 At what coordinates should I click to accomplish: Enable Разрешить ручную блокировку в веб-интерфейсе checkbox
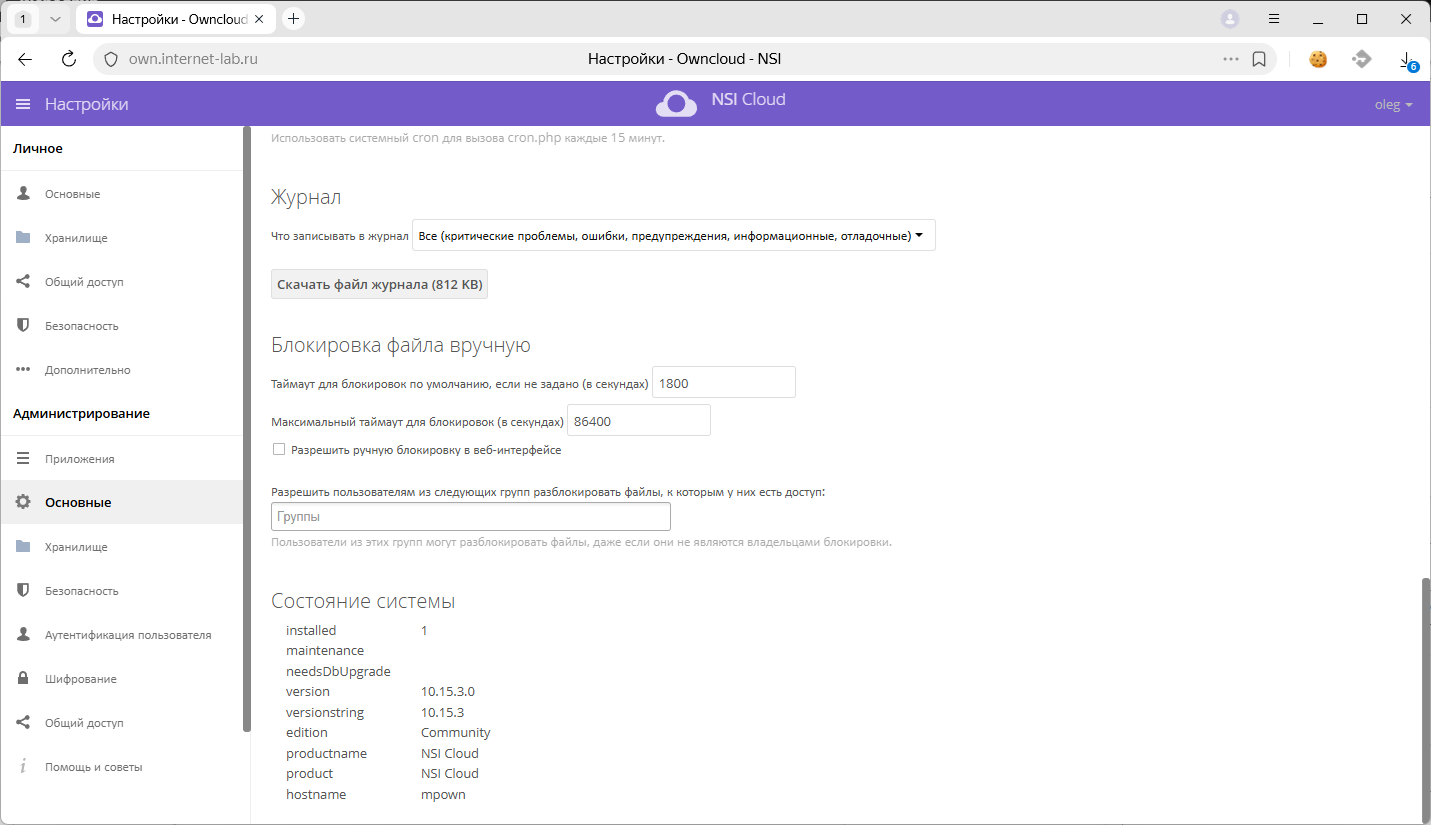pyautogui.click(x=279, y=450)
